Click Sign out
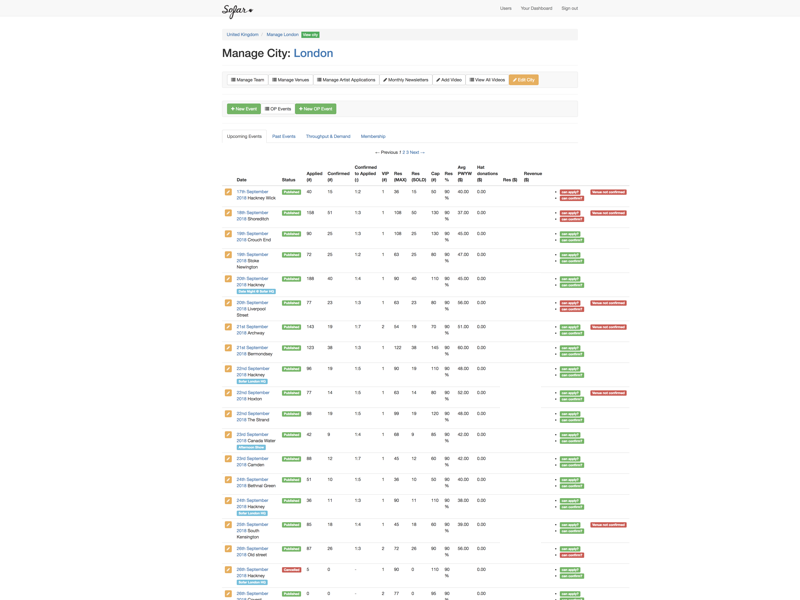This screenshot has height=600, width=800. (x=569, y=8)
